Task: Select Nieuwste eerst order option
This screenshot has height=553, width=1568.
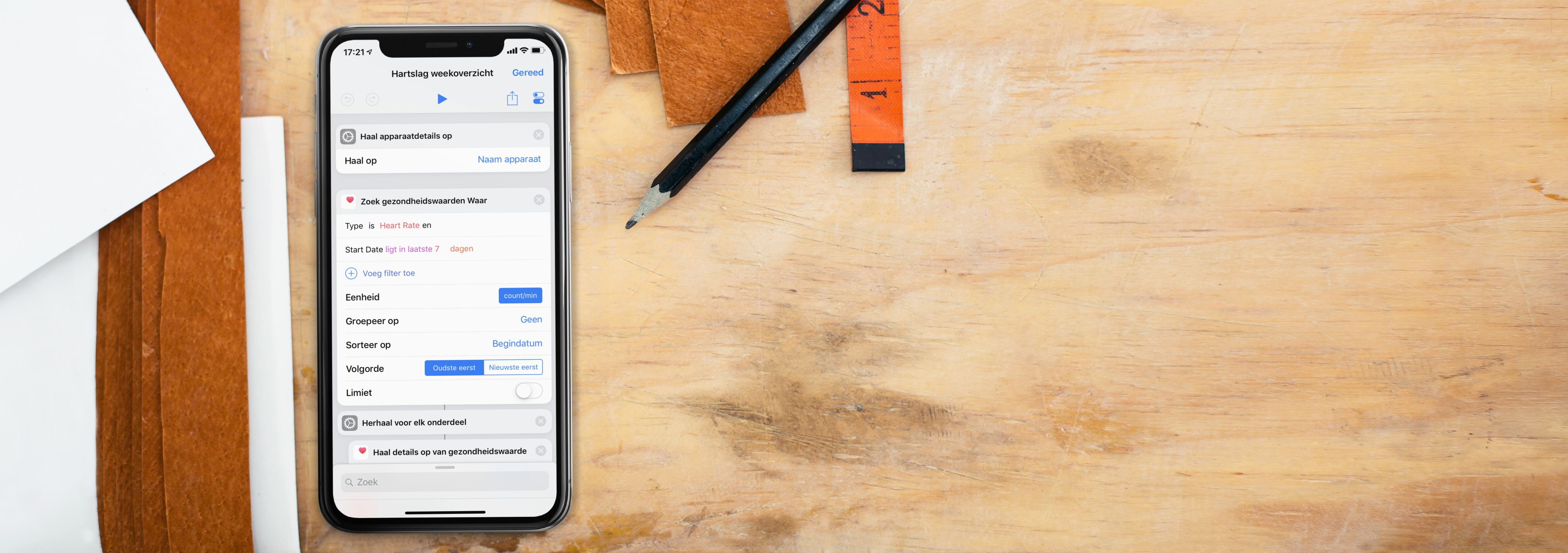Action: pos(512,367)
